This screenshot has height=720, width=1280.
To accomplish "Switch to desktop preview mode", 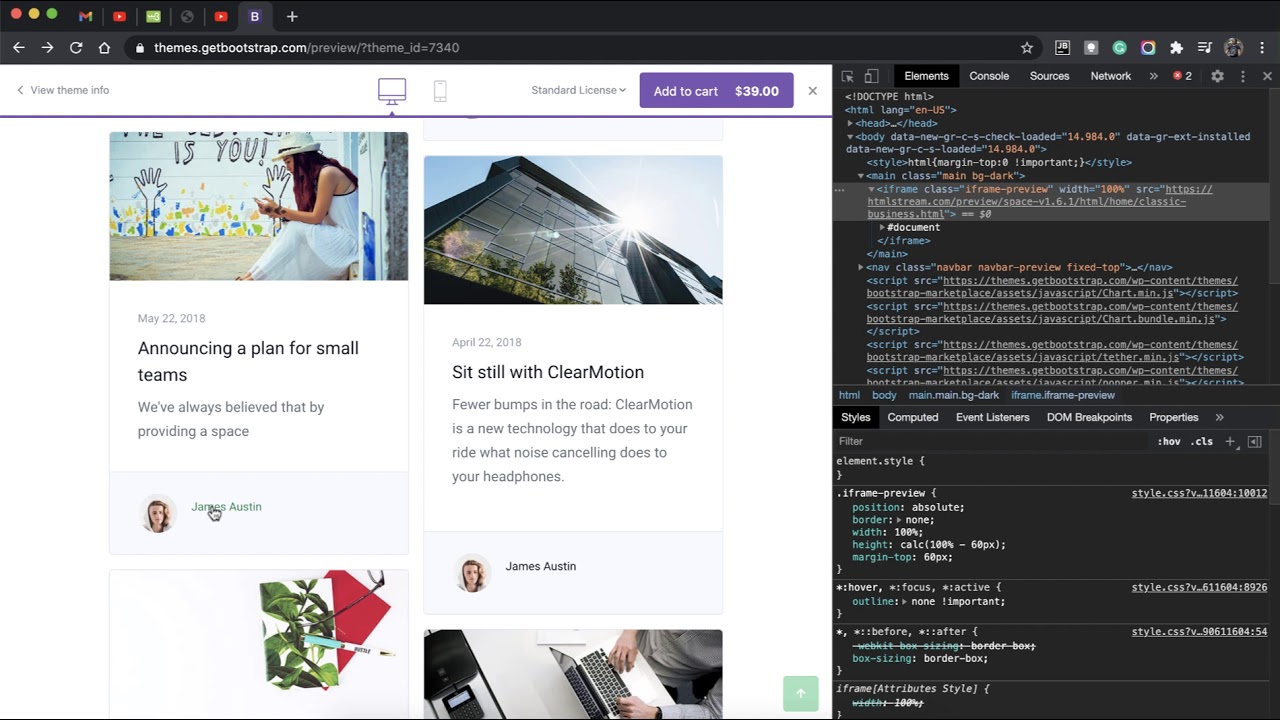I will (x=392, y=91).
